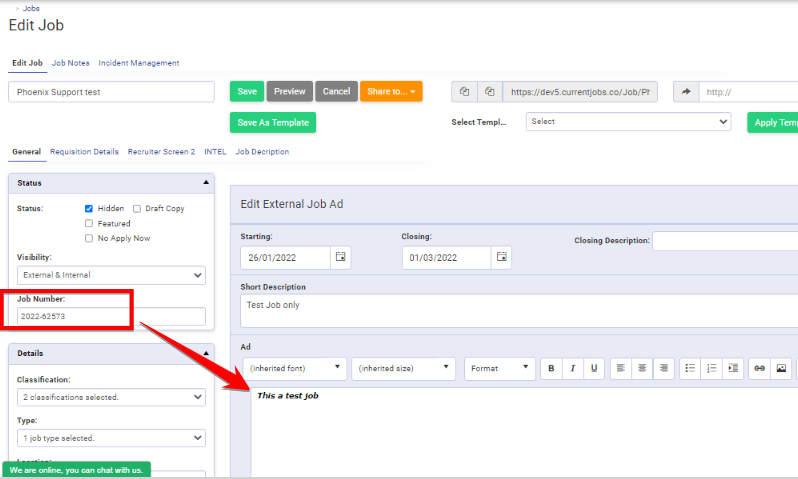Enable the Featured checkbox
The image size is (798, 479).
tap(89, 223)
